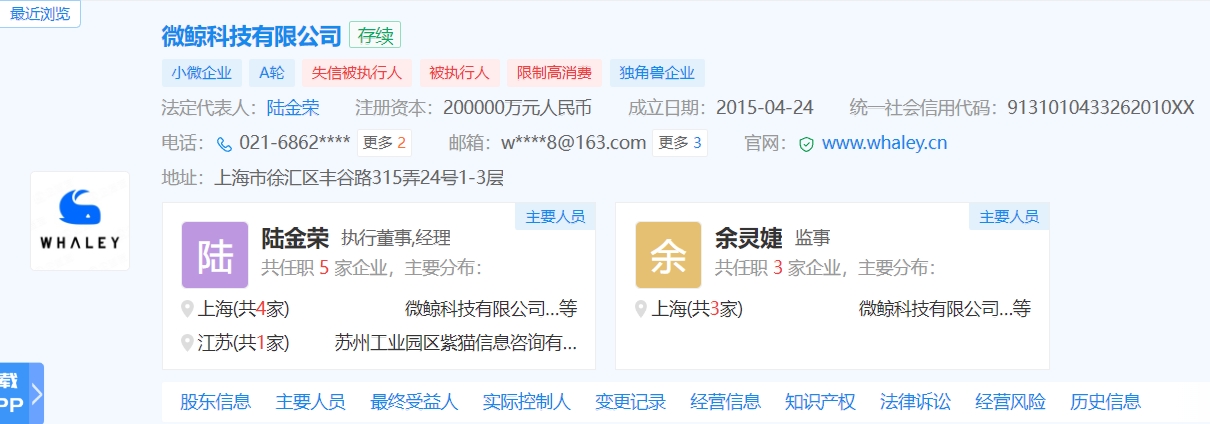Image resolution: width=1210 pixels, height=424 pixels.
Task: Click the yellow 余 avatar icon
Action: [x=669, y=255]
